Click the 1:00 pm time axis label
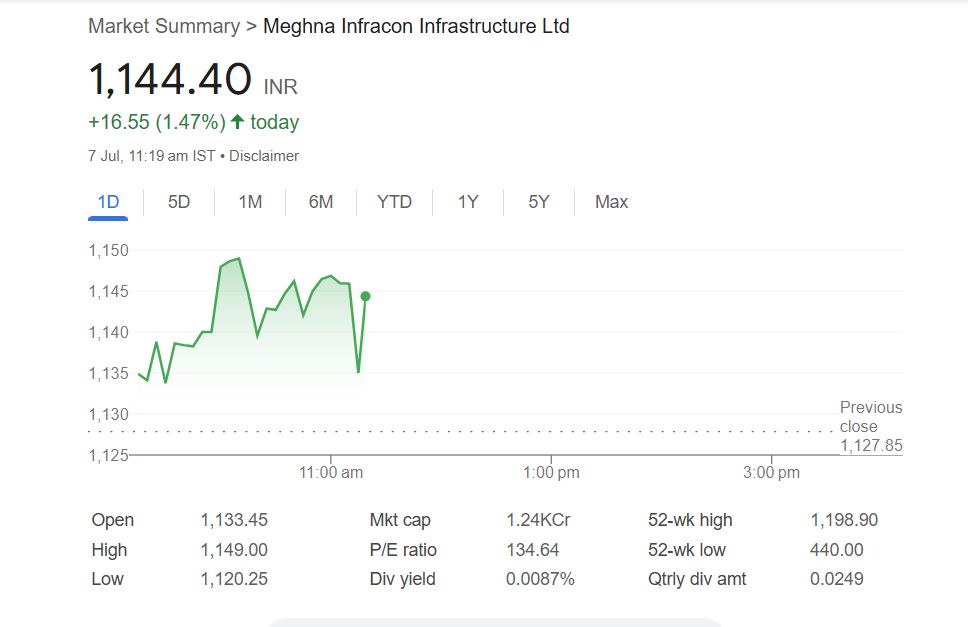 [x=551, y=472]
